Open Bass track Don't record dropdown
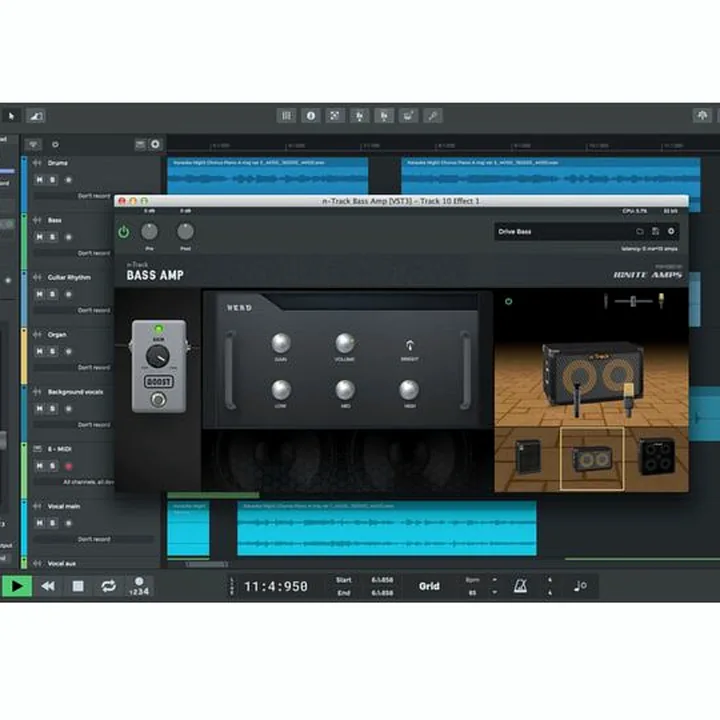This screenshot has width=720, height=720. pyautogui.click(x=73, y=253)
